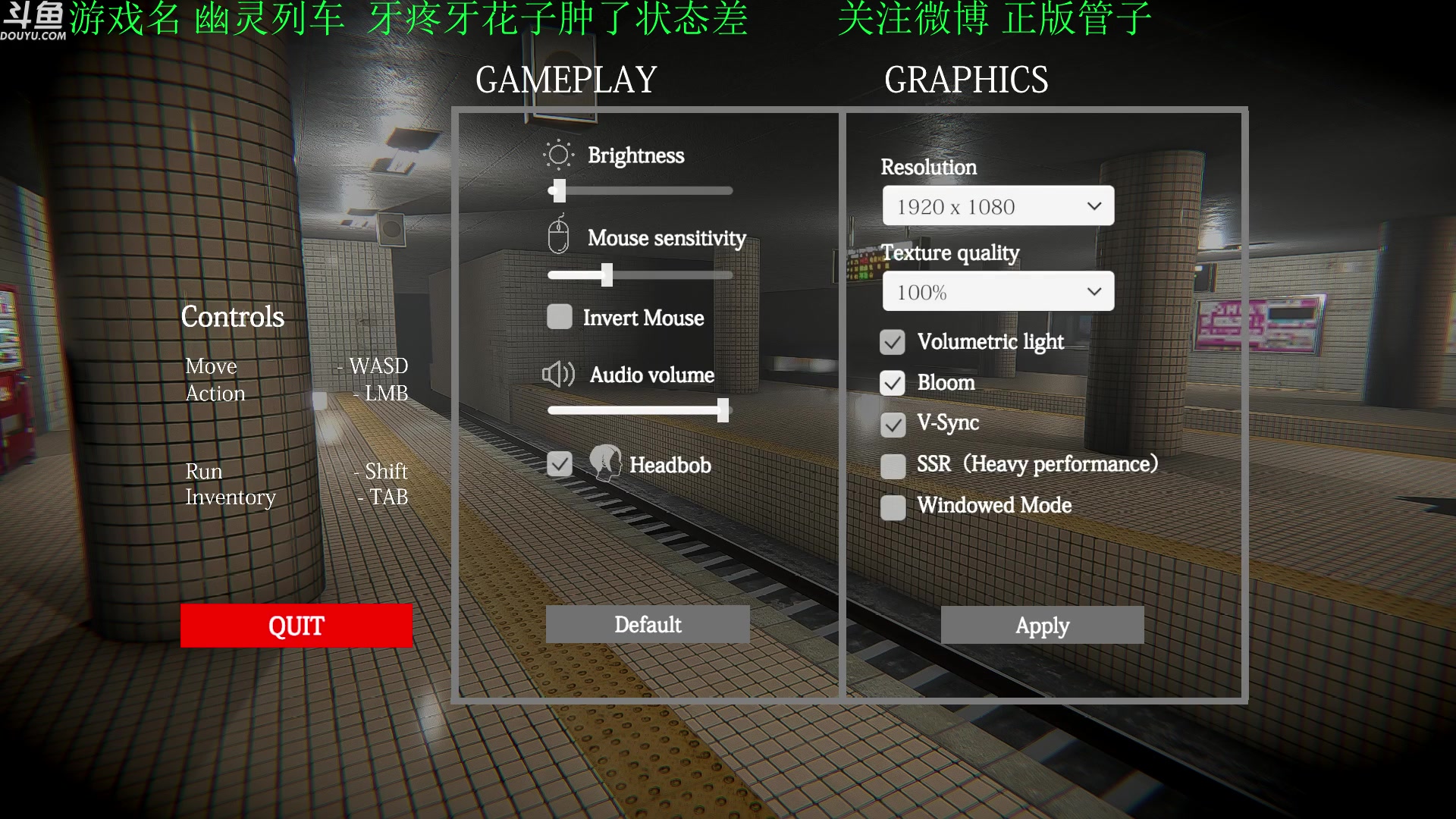Image resolution: width=1456 pixels, height=819 pixels.
Task: Click the Audio volume slider handle
Action: [x=723, y=410]
